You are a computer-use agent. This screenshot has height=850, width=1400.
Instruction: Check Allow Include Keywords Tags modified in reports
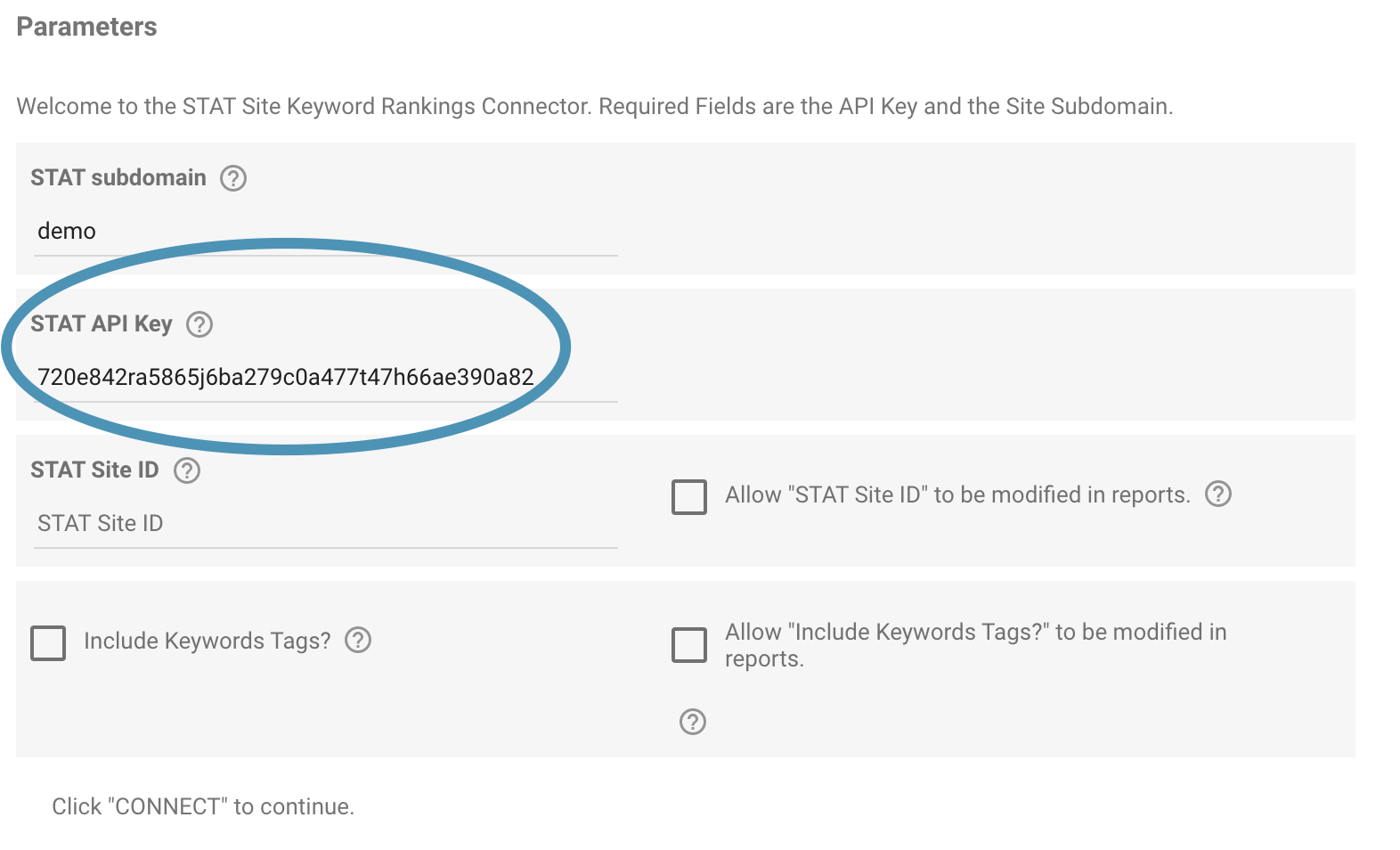(x=688, y=645)
